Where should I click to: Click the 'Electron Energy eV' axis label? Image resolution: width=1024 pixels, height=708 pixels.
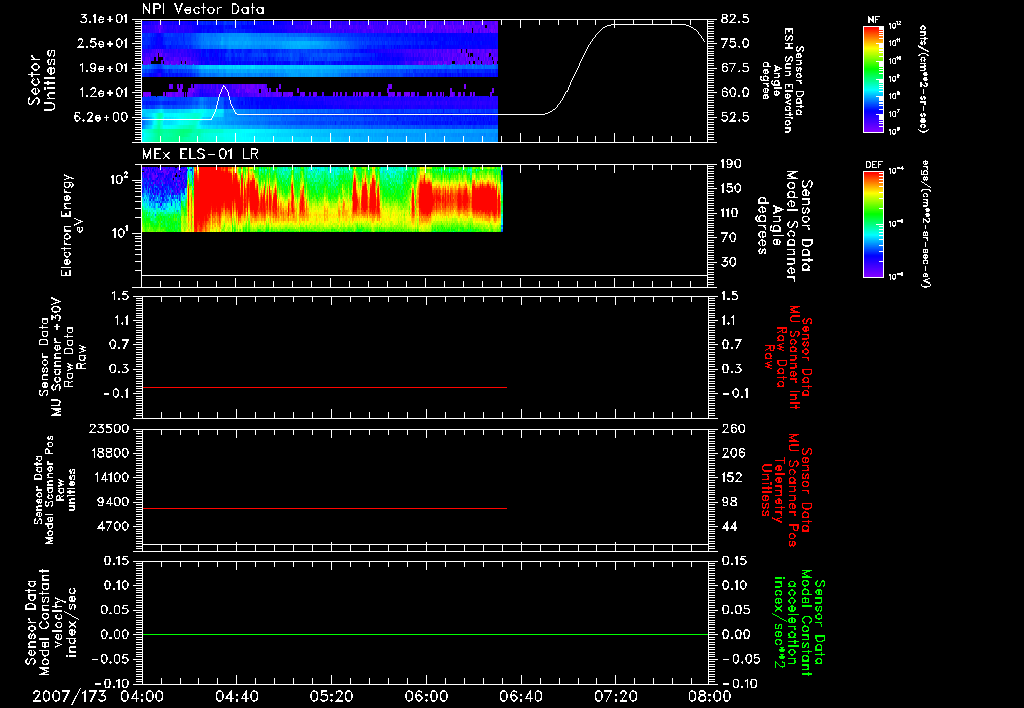[72, 225]
